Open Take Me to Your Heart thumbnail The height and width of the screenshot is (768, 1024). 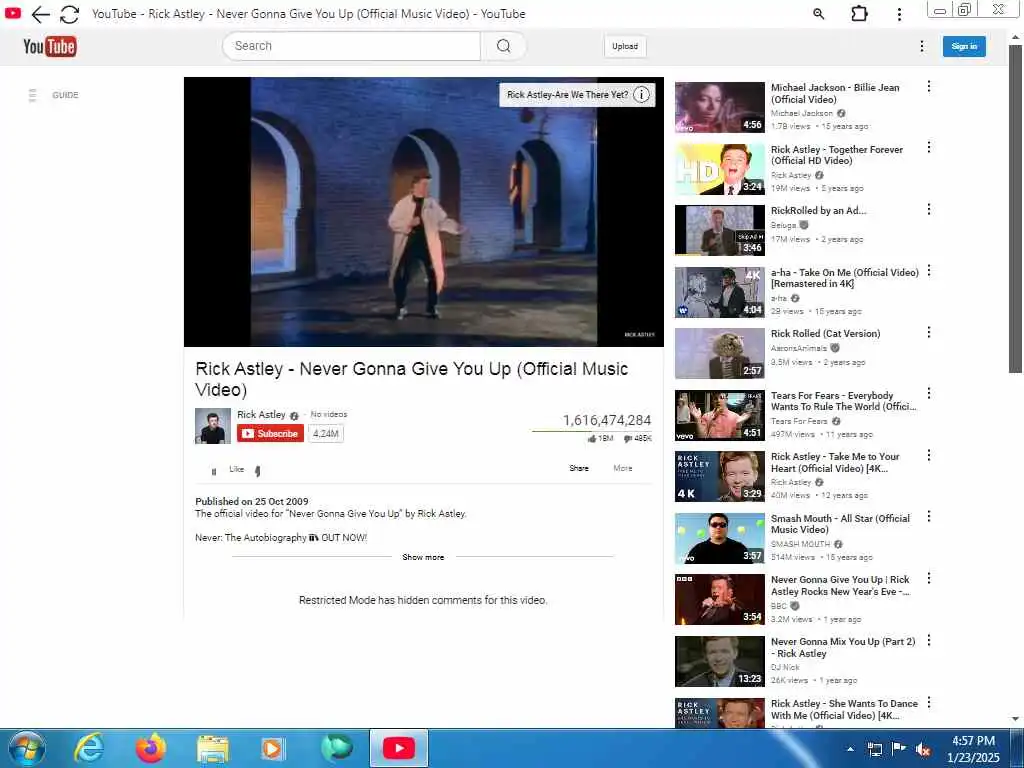coord(720,477)
